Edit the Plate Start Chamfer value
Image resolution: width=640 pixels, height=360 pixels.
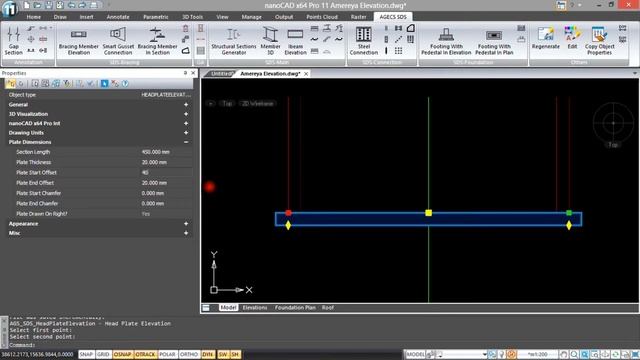[165, 193]
